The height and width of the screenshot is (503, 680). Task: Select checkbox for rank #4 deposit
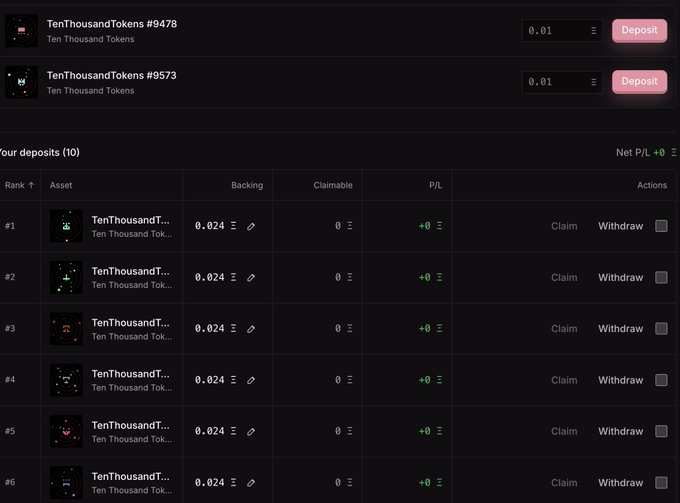coord(661,380)
